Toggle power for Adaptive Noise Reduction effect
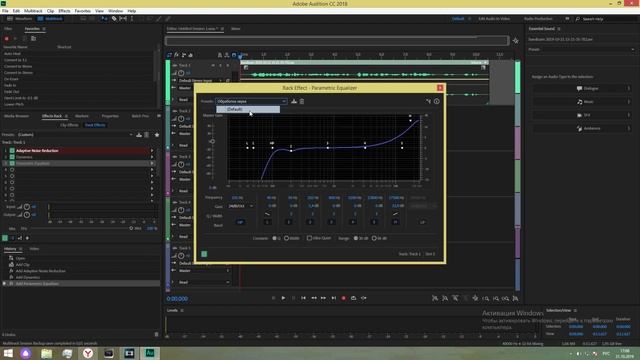 click(x=12, y=151)
